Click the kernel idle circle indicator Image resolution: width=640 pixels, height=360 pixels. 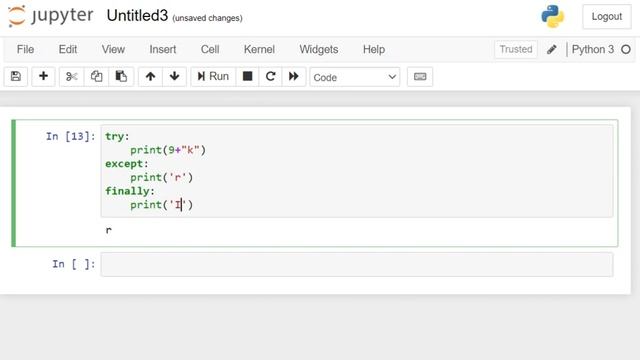[x=626, y=49]
